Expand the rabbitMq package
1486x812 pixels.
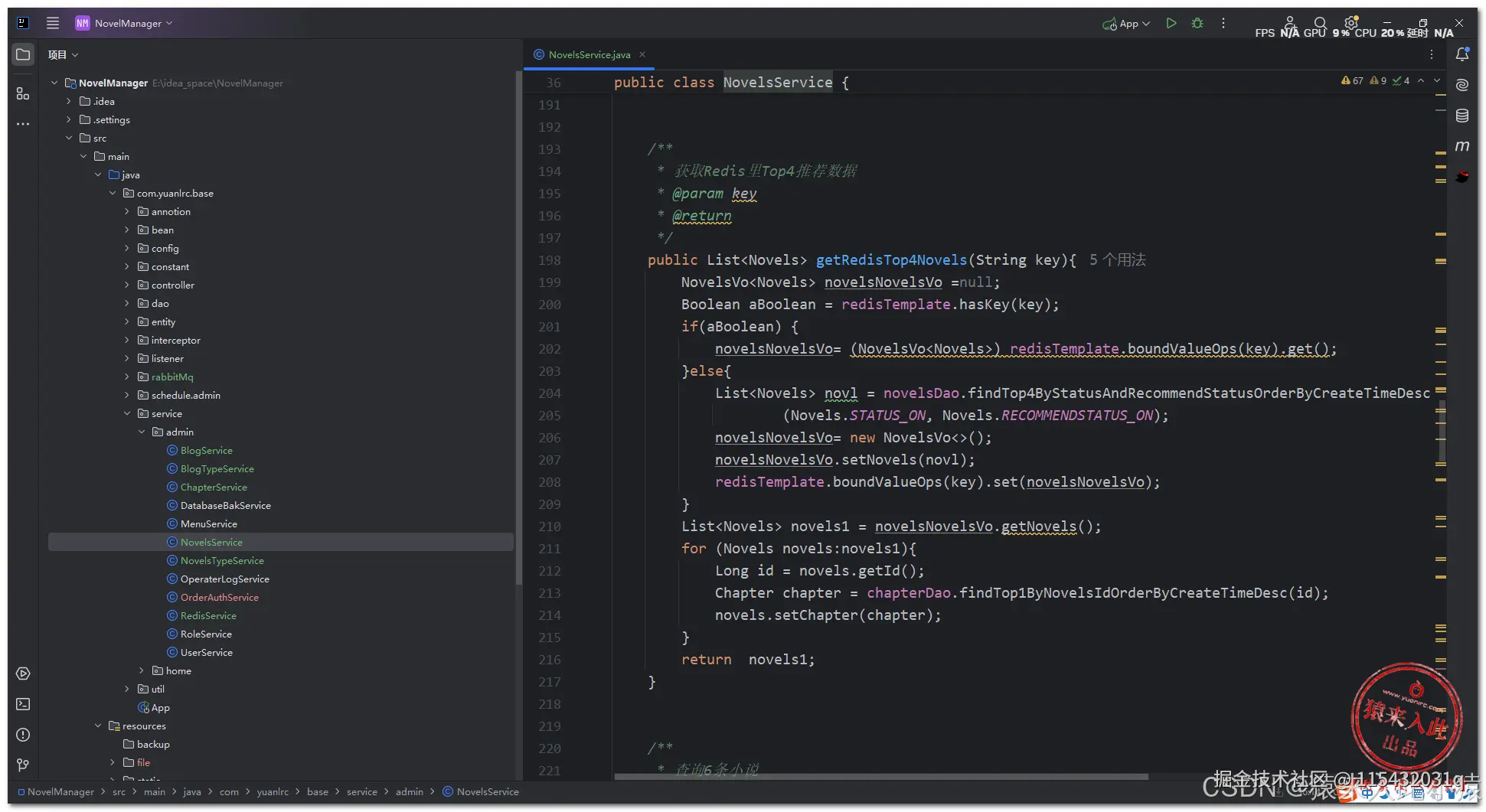coord(127,377)
